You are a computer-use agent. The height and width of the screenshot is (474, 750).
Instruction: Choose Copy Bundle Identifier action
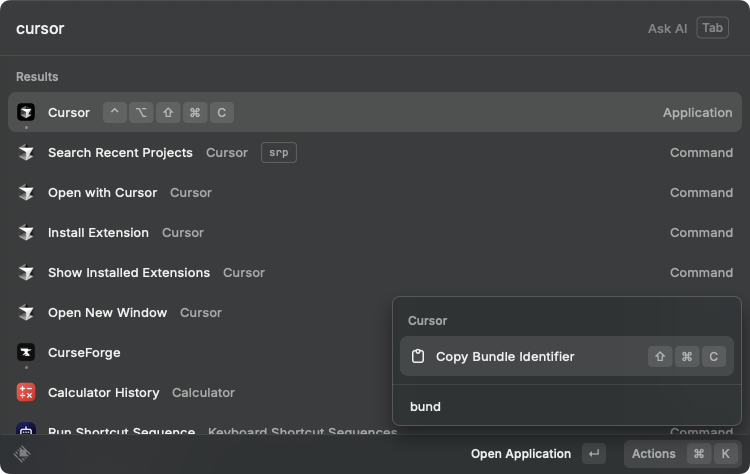click(567, 356)
